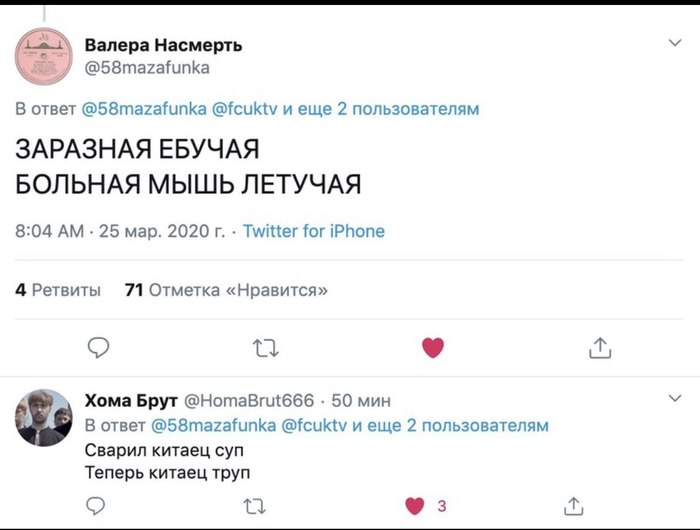Retweet the main tweet
Viewport: 700px width, 530px height.
tap(266, 347)
